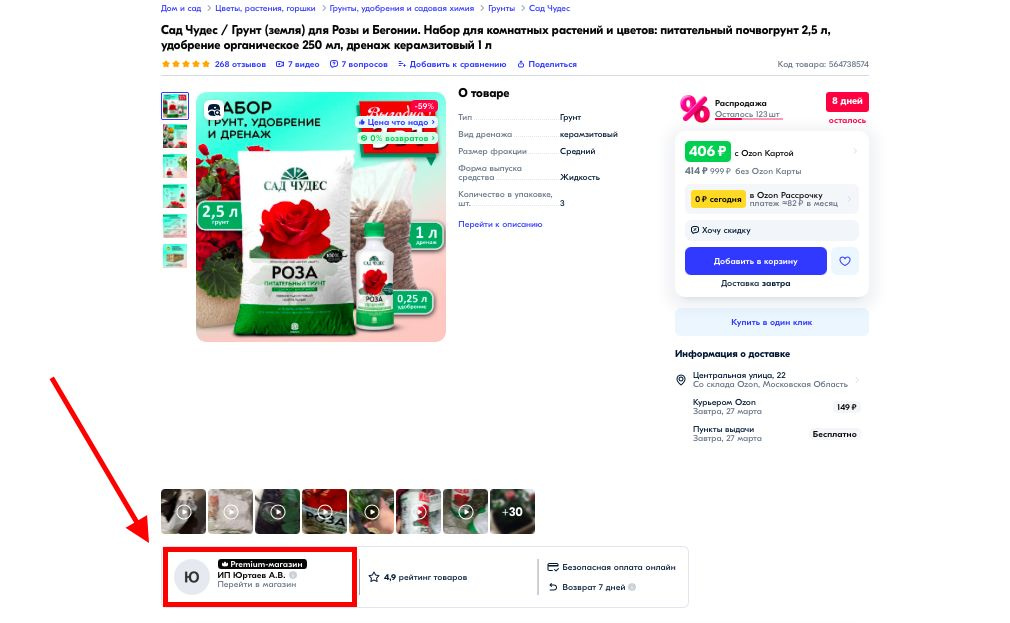
Task: Expand the Ozon Картой price details chevron
Action: click(x=855, y=151)
